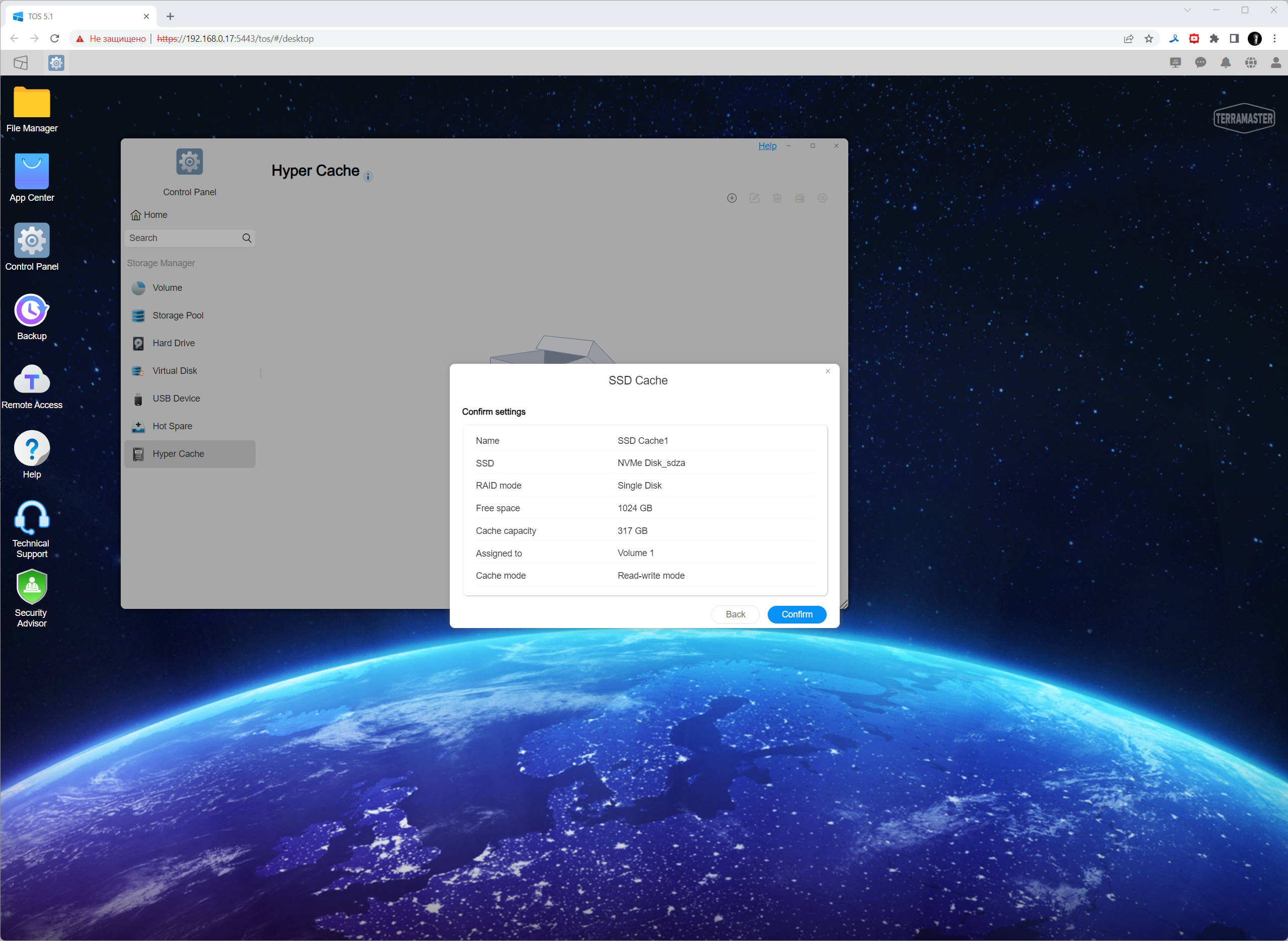Open the Help link in Control Panel

(x=767, y=146)
